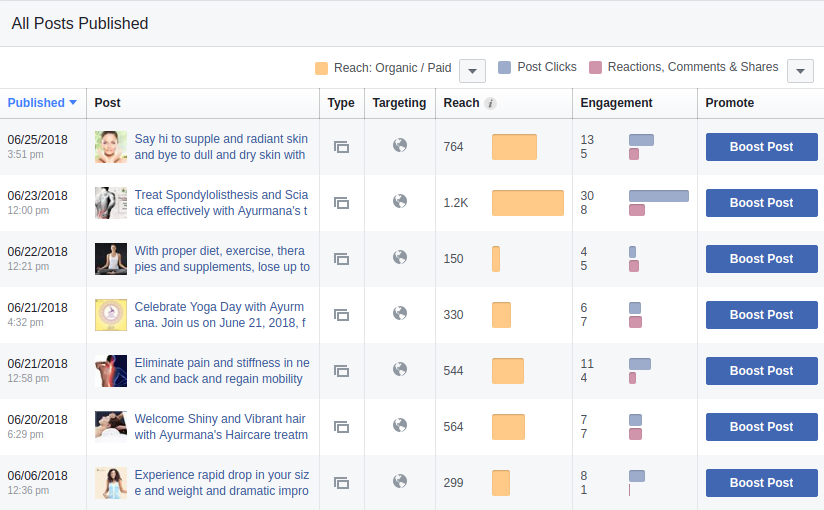The height and width of the screenshot is (510, 824).
Task: Click the thumbnail of the Yoga Day post
Action: pos(111,315)
